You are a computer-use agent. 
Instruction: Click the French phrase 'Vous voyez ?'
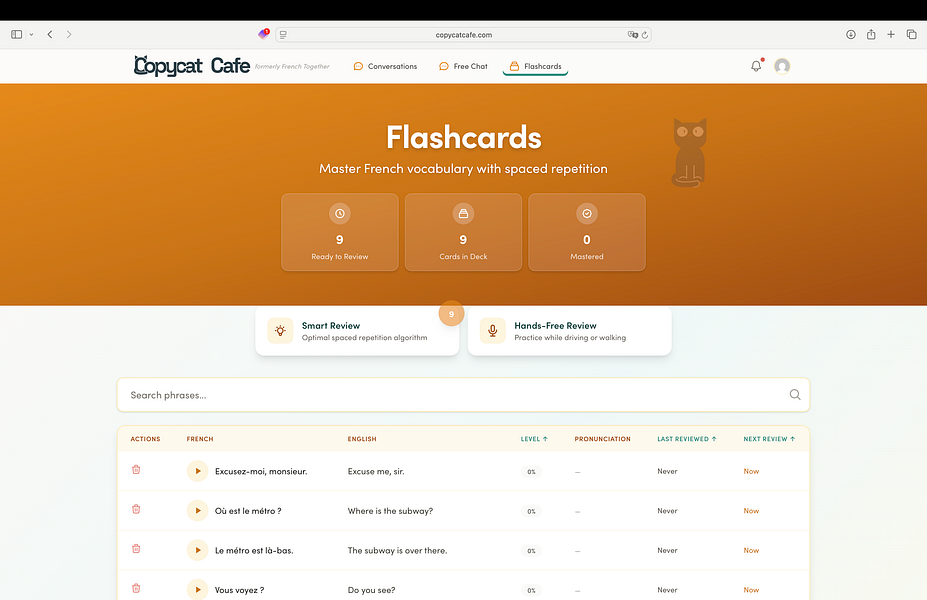(x=239, y=591)
